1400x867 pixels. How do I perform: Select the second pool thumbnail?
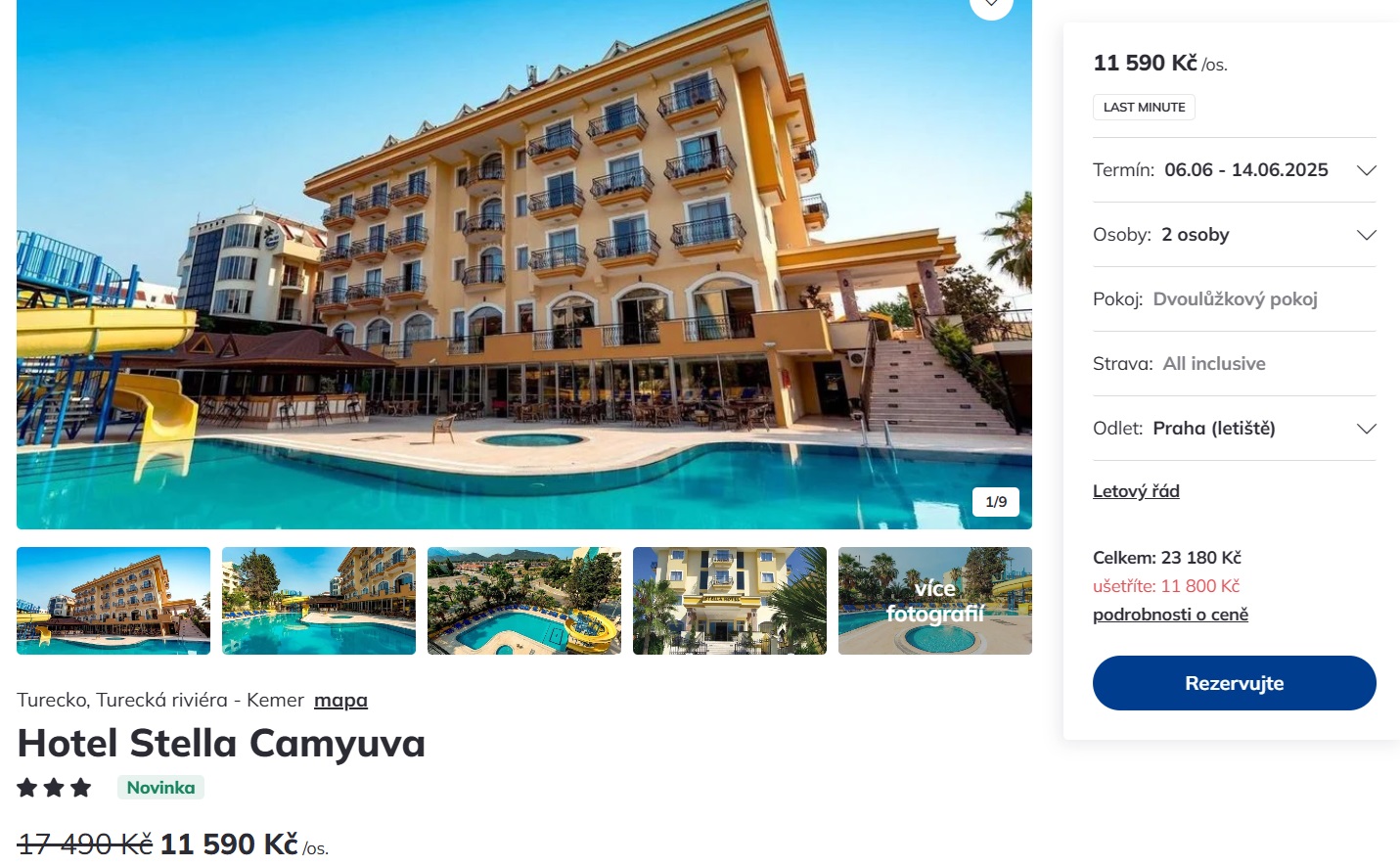coord(319,601)
